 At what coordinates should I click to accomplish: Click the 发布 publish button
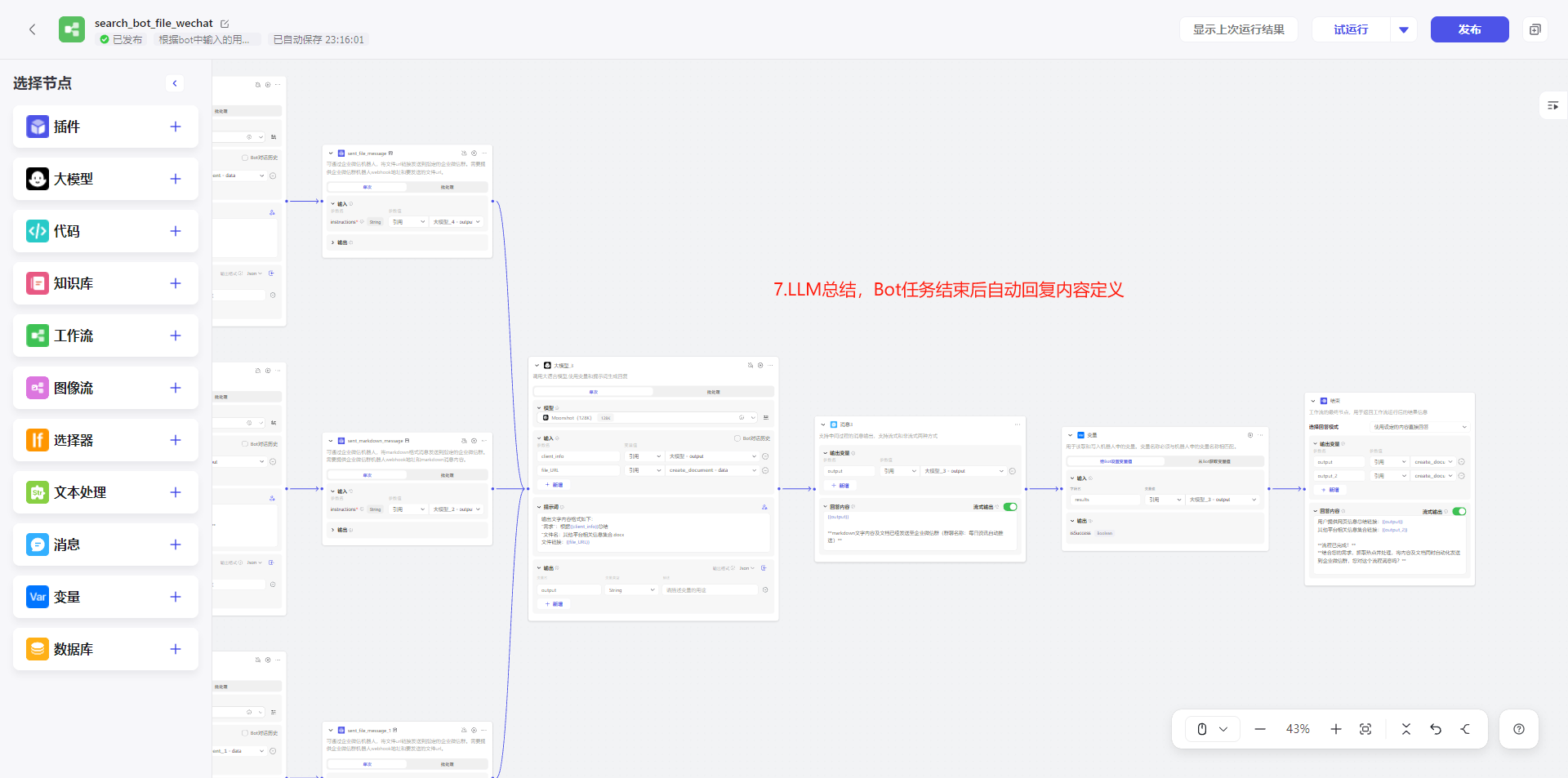pyautogui.click(x=1469, y=29)
